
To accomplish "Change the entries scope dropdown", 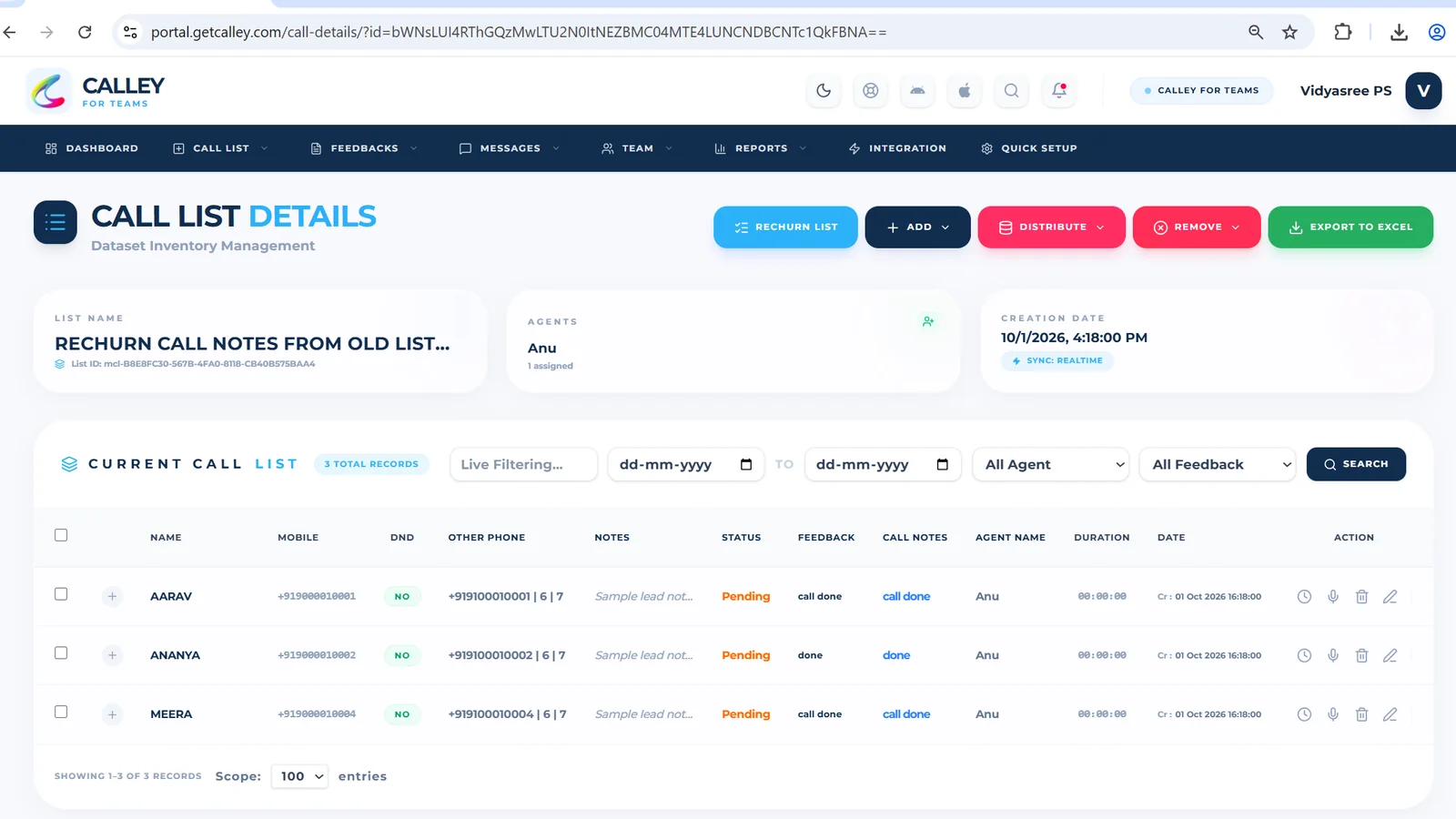I will pyautogui.click(x=299, y=776).
